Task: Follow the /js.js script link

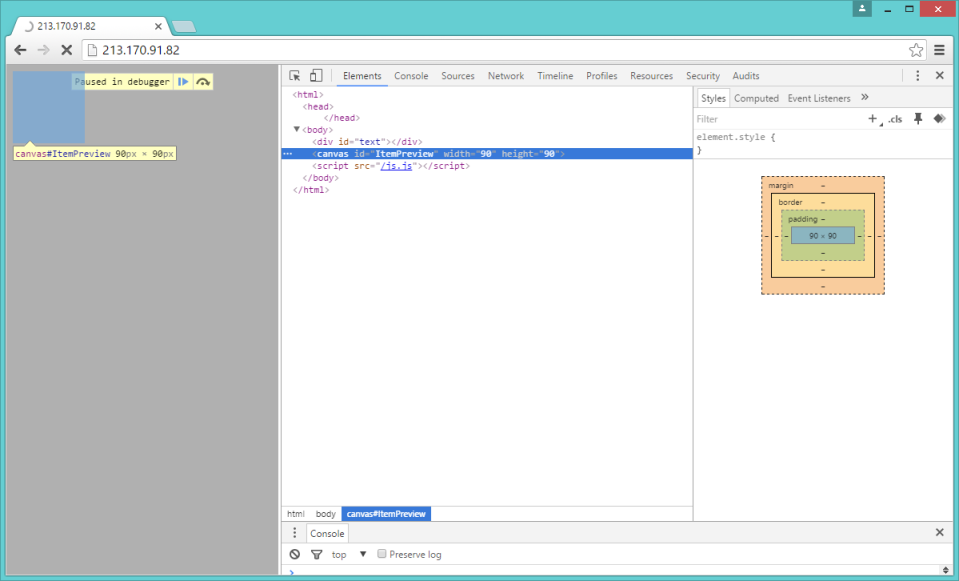Action: (396, 166)
